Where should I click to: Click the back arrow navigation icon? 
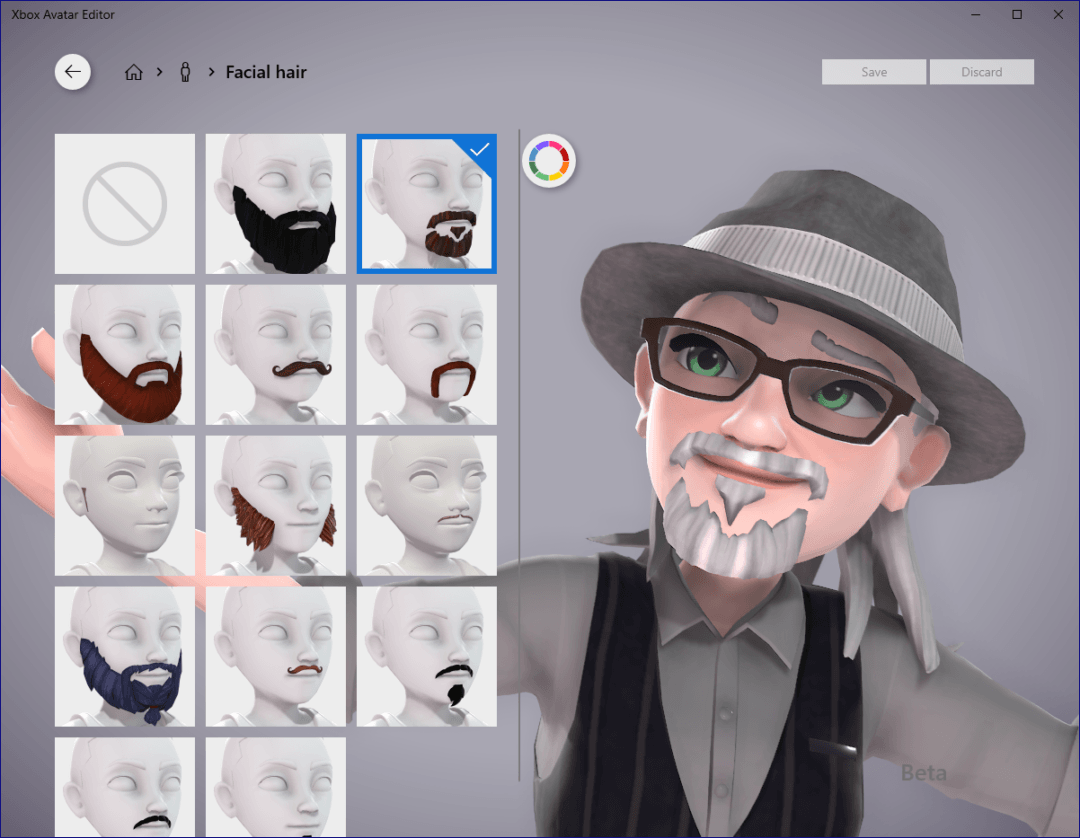coord(72,71)
